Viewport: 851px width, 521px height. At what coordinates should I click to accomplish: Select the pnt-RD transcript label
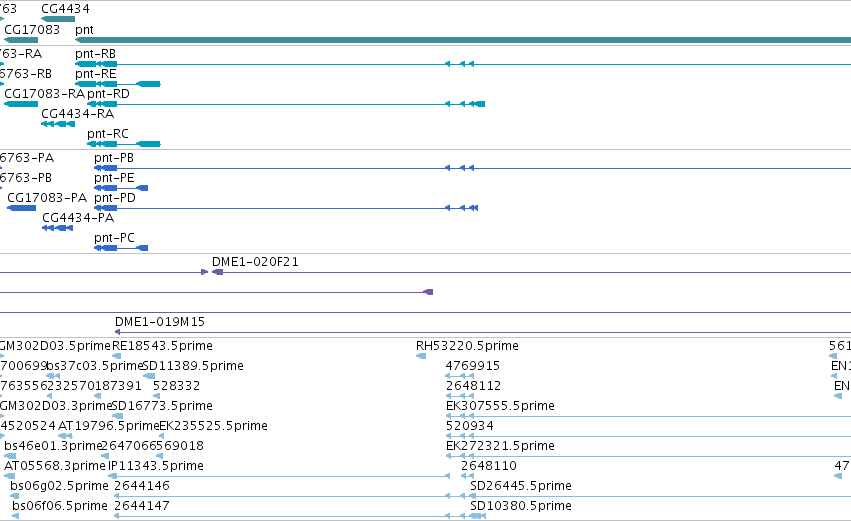(108, 94)
